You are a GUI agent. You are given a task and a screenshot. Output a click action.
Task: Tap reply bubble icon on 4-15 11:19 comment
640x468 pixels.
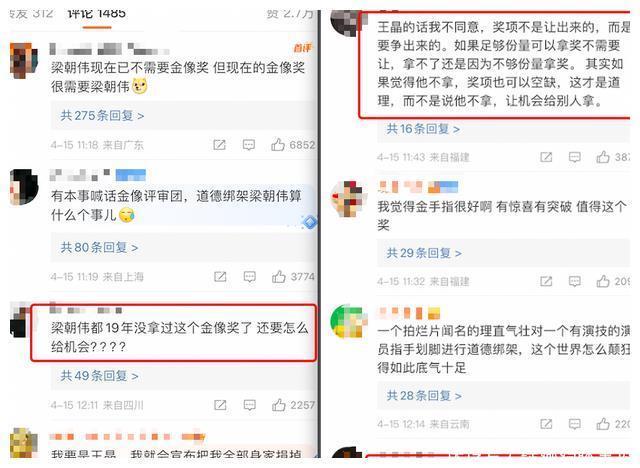pyautogui.click(x=249, y=277)
